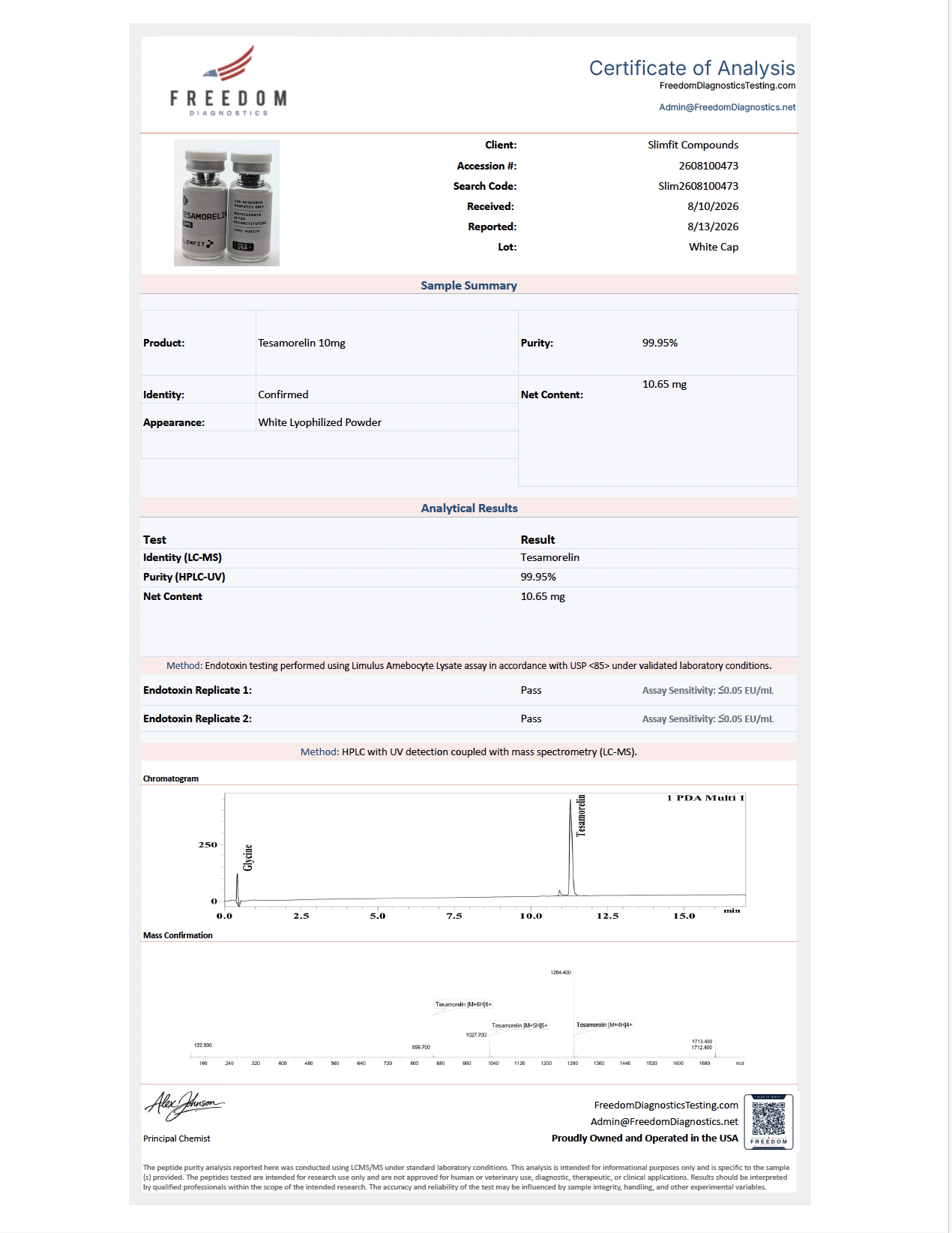Click the Endotoxin Replicate 2 label
The image size is (952, 1233).
coord(197,718)
